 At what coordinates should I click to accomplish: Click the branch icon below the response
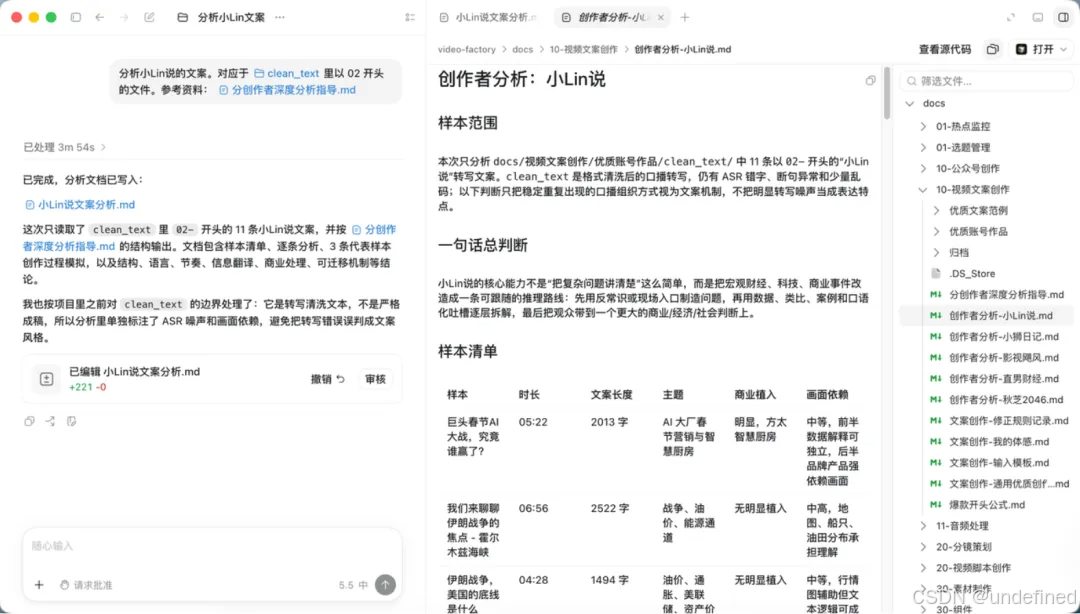50,421
